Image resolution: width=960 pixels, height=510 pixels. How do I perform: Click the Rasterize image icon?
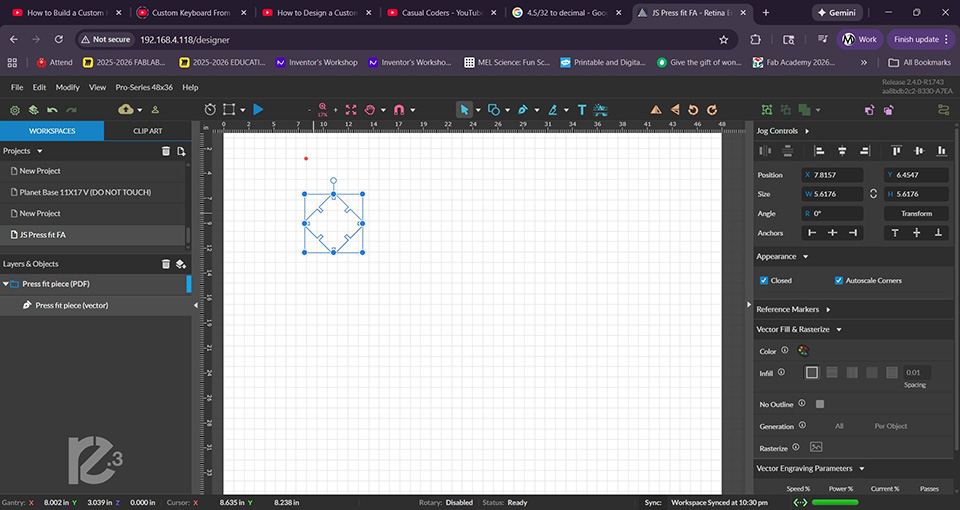[816, 447]
